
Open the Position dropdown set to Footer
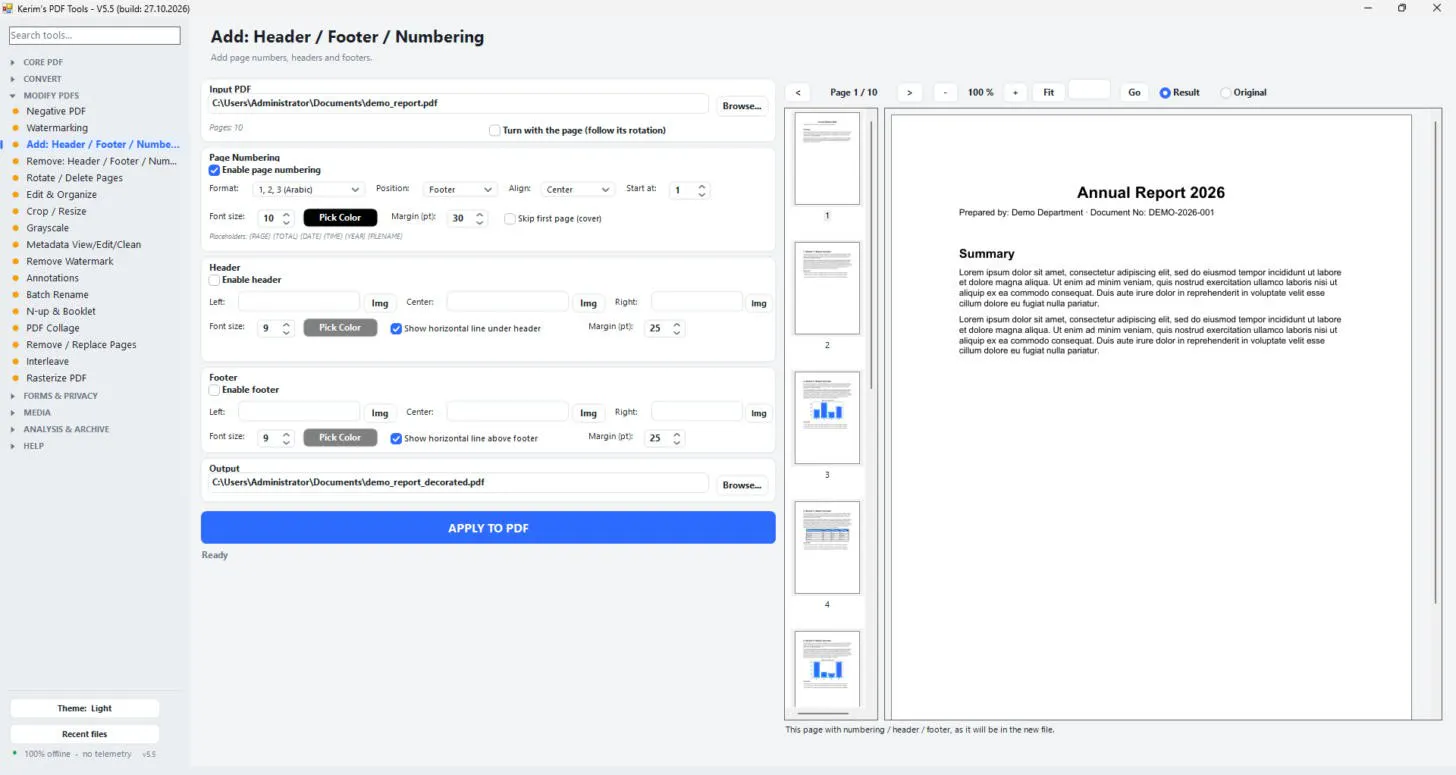(460, 189)
